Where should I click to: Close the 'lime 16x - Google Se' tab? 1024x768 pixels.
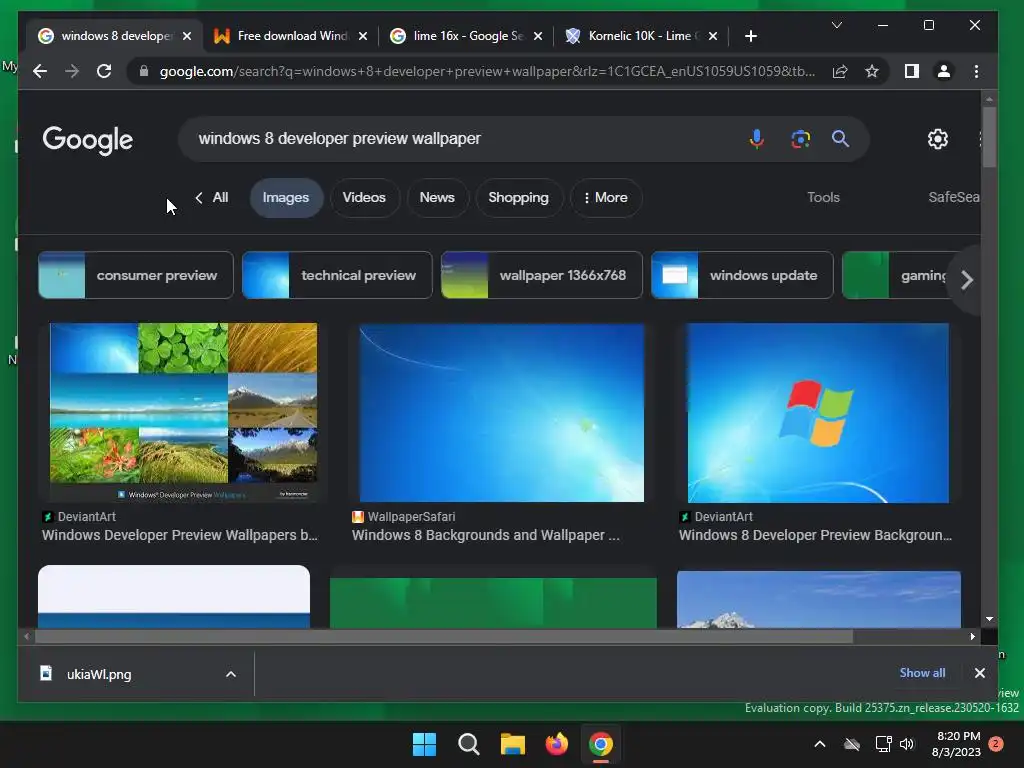point(538,36)
